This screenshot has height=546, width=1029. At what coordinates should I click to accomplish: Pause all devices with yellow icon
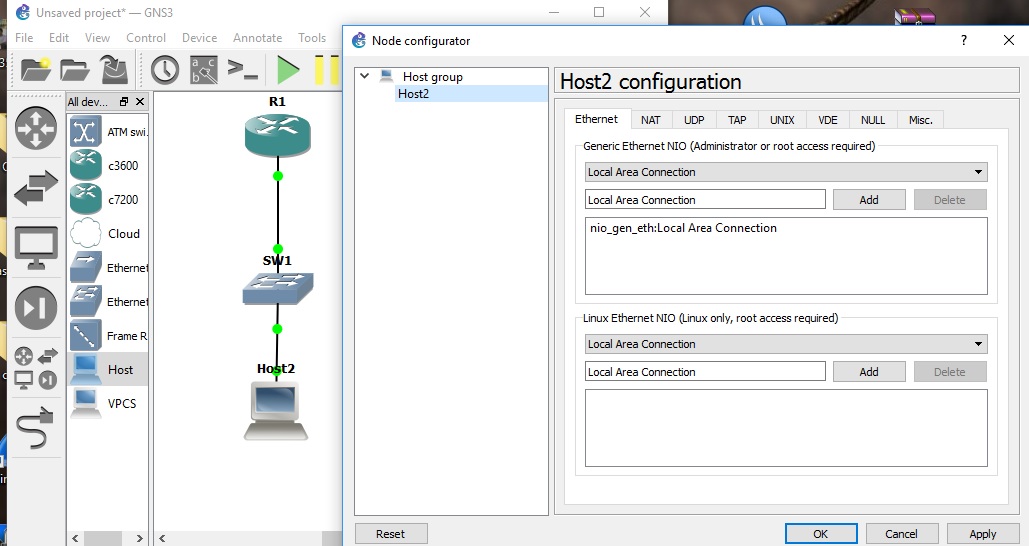(327, 70)
